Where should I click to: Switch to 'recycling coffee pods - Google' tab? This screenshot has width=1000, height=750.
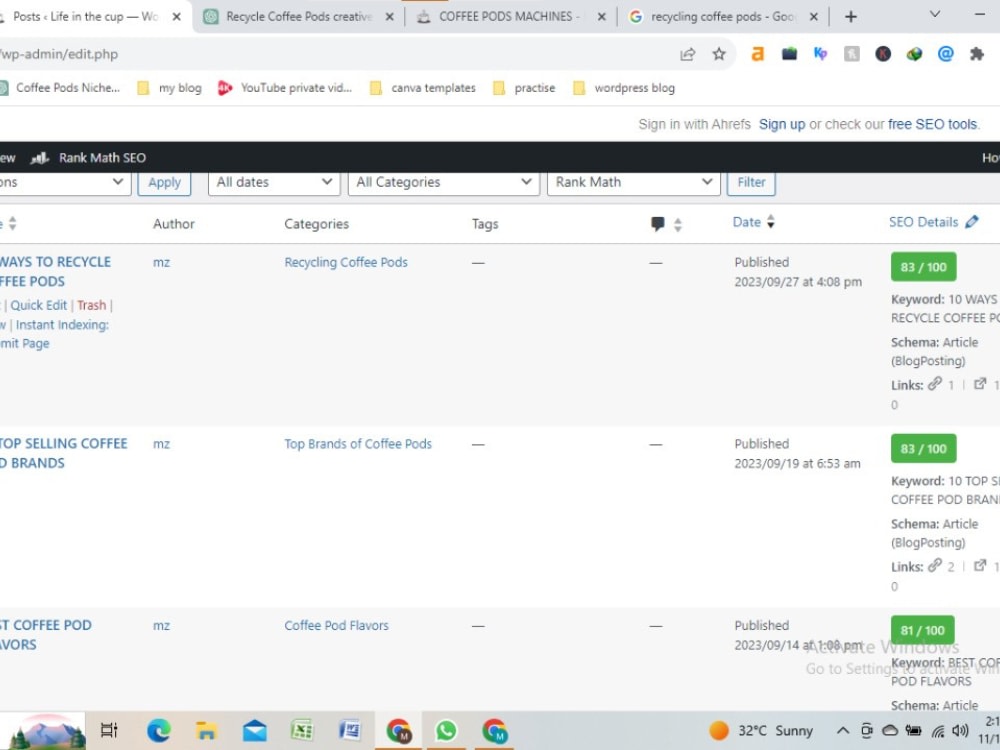click(722, 17)
